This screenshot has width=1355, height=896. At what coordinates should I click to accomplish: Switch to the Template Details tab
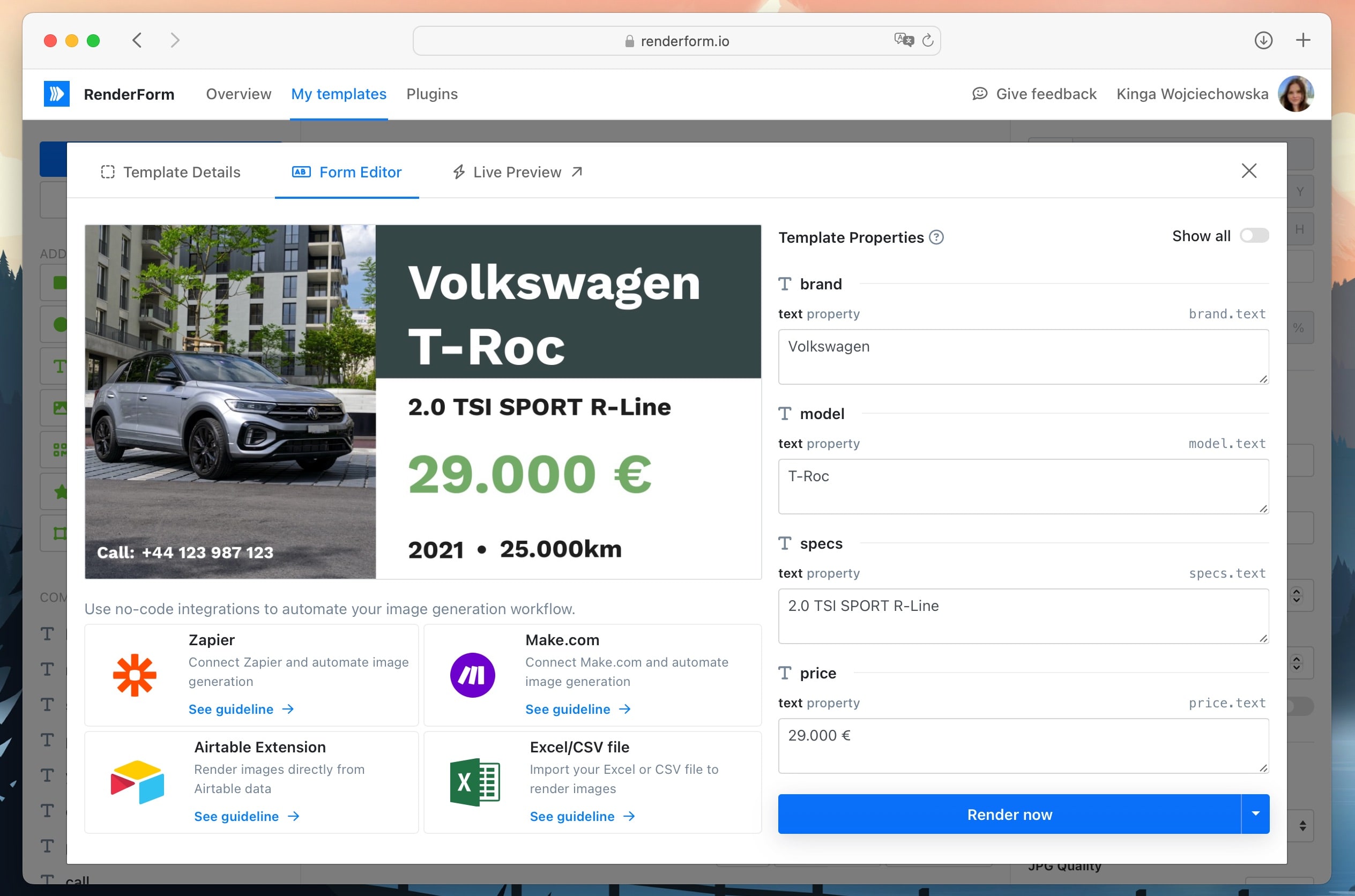pyautogui.click(x=170, y=172)
